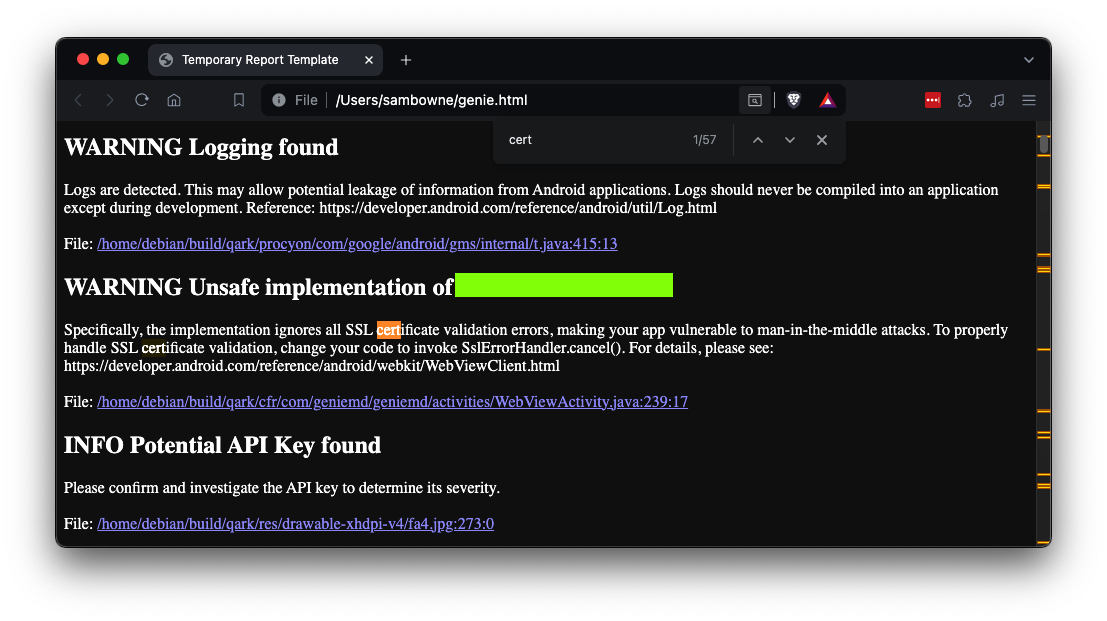This screenshot has height=621, width=1107.
Task: View site information icon beside File
Action: (279, 100)
